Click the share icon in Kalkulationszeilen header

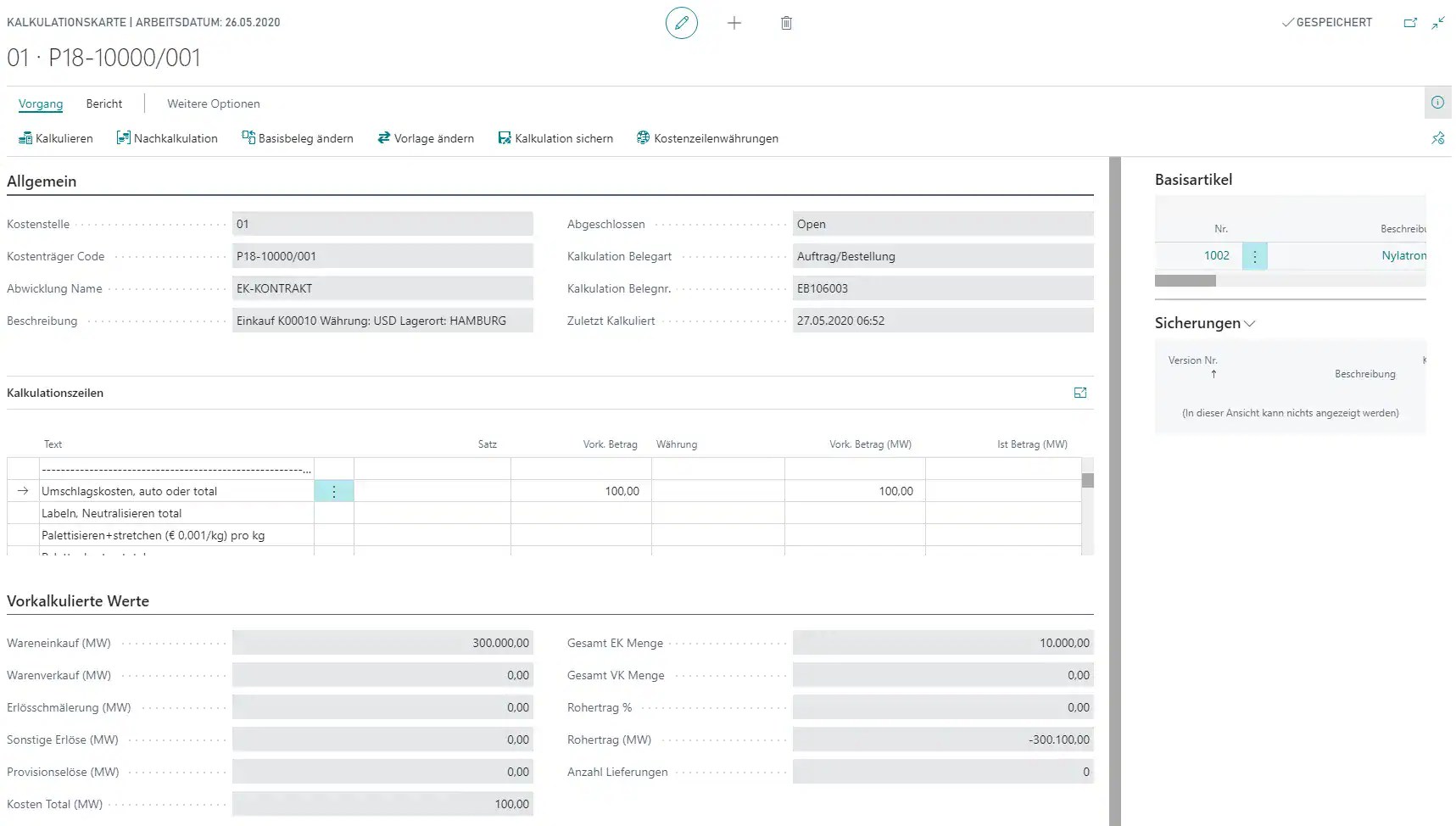tap(1080, 393)
